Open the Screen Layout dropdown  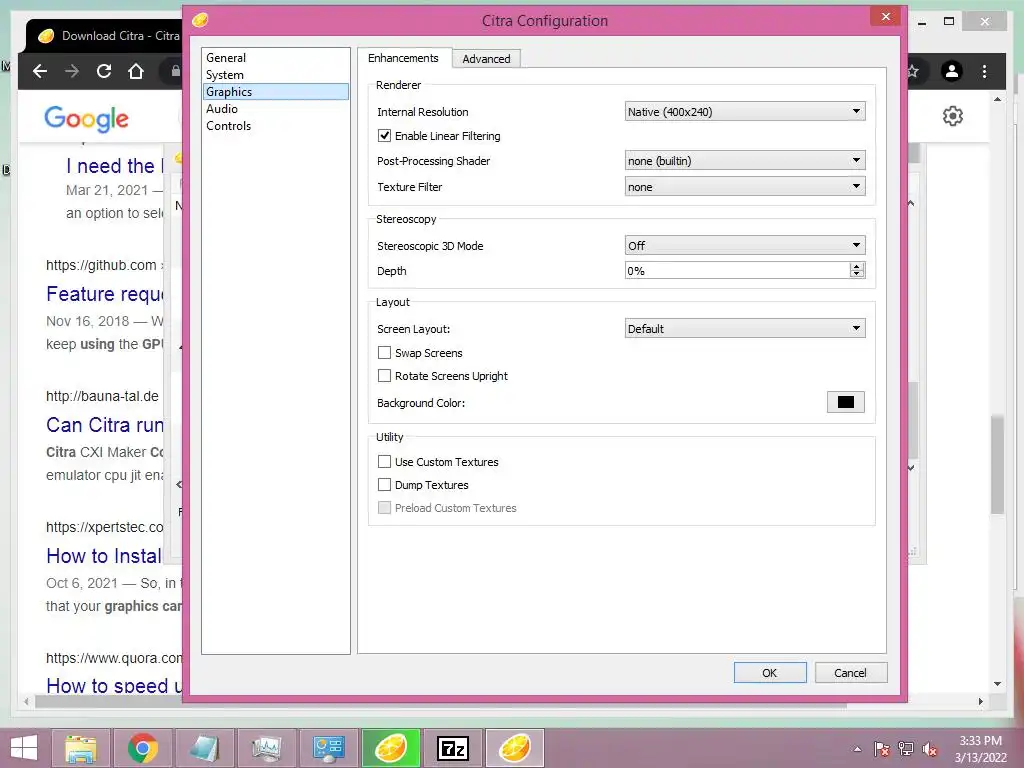click(x=744, y=328)
